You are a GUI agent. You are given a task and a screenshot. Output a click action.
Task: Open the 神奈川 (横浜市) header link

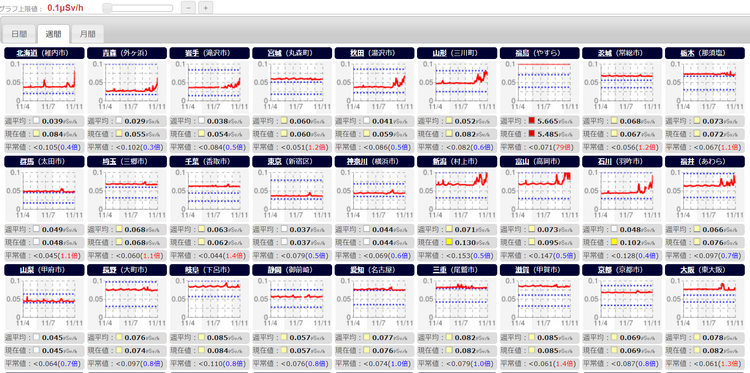(375, 162)
